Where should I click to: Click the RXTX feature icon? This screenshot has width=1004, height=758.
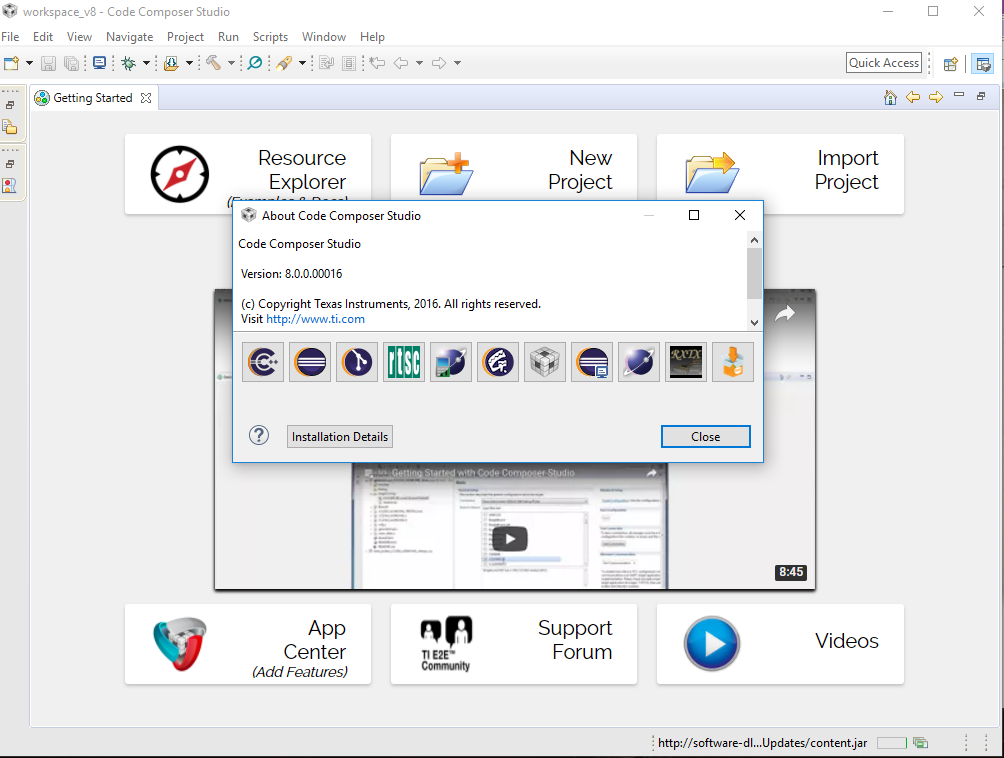[686, 362]
